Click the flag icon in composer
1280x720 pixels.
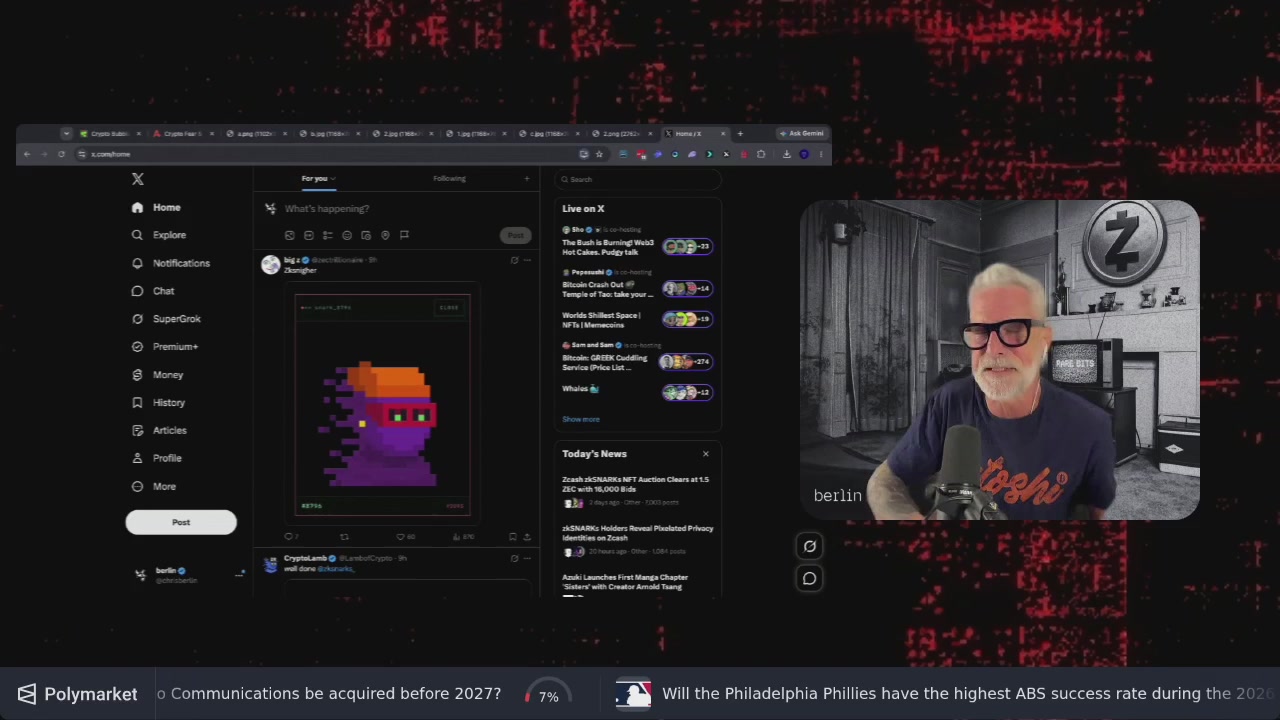tap(404, 235)
